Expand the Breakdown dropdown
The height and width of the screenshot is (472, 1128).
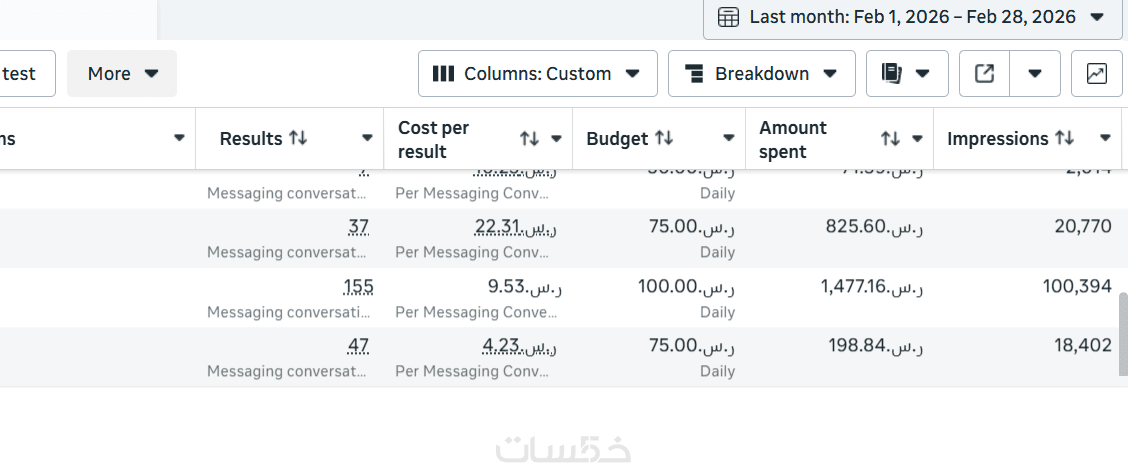[761, 74]
